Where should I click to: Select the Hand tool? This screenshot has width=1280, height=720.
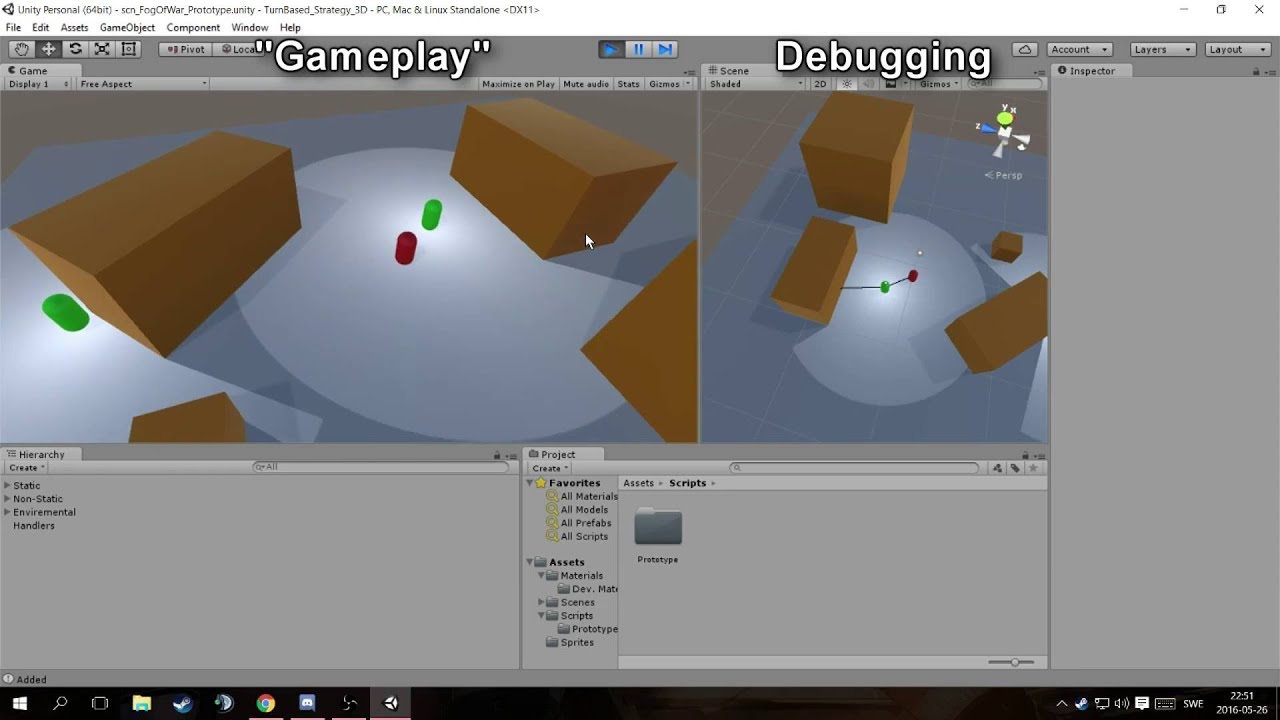pos(21,49)
